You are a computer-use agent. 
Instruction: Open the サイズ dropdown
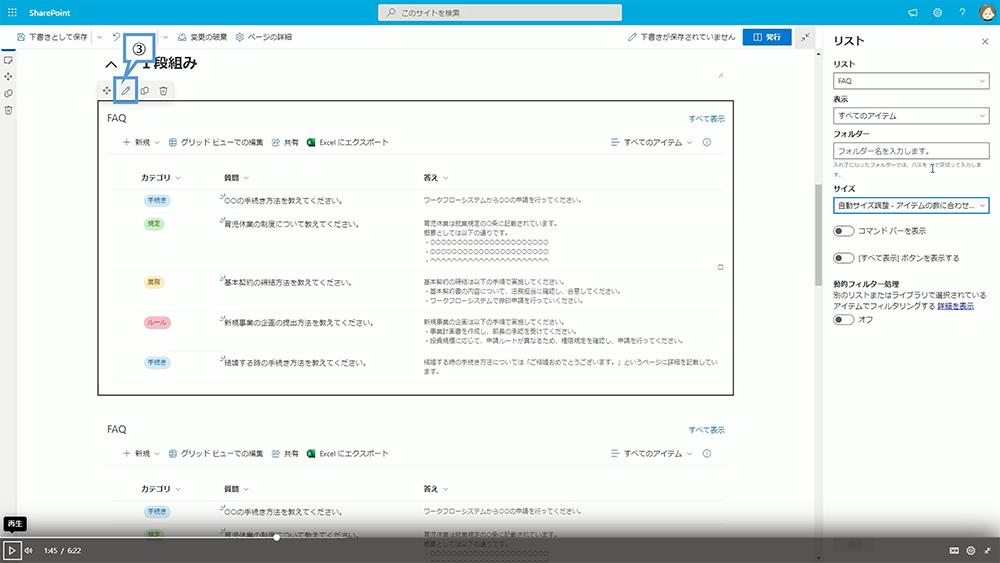(911, 205)
